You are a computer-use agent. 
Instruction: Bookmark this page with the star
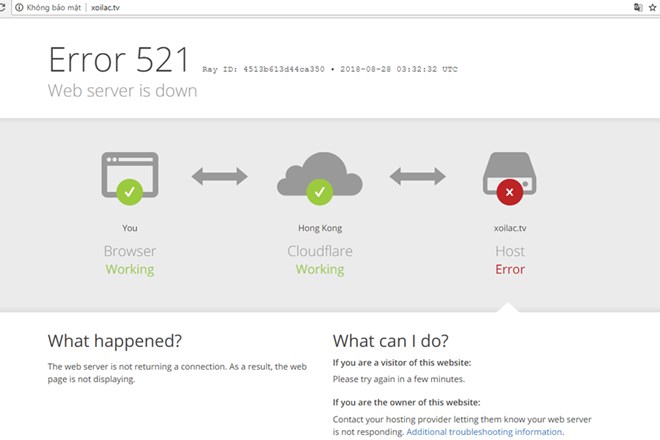click(653, 7)
